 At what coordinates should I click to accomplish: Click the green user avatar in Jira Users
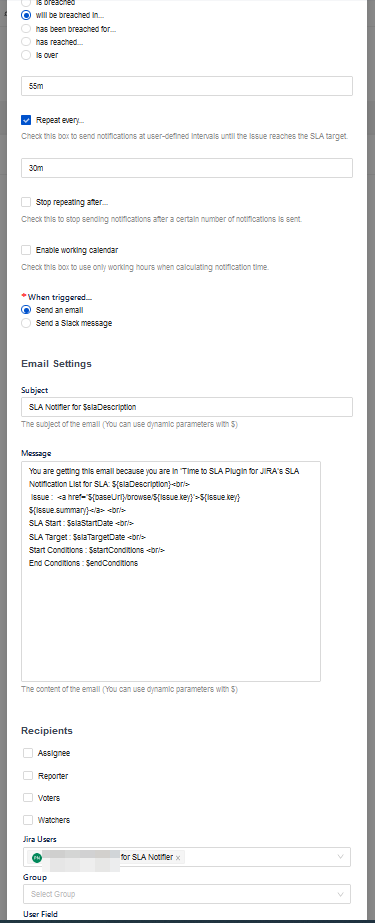pyautogui.click(x=37, y=858)
